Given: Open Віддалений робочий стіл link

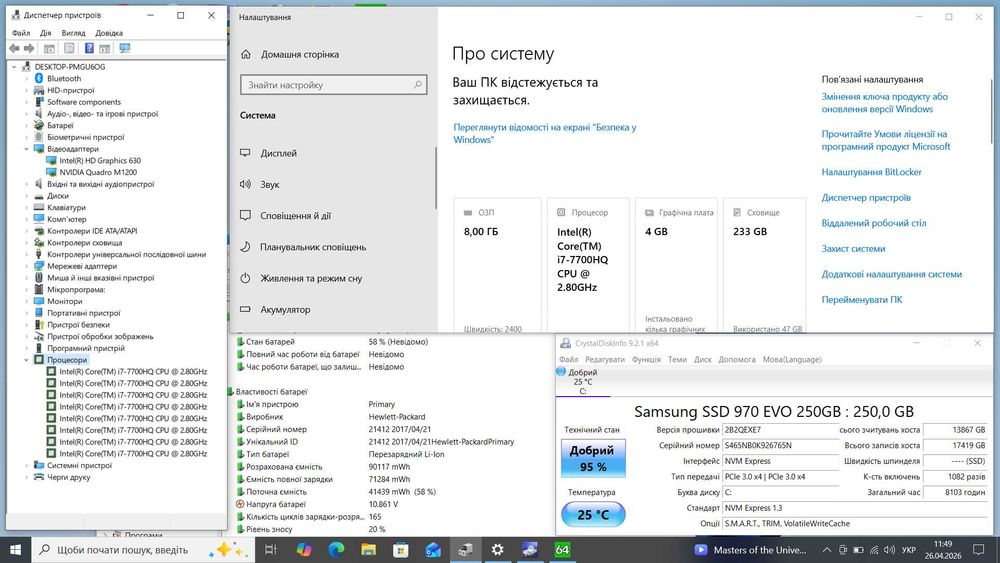Looking at the screenshot, I should [x=874, y=223].
